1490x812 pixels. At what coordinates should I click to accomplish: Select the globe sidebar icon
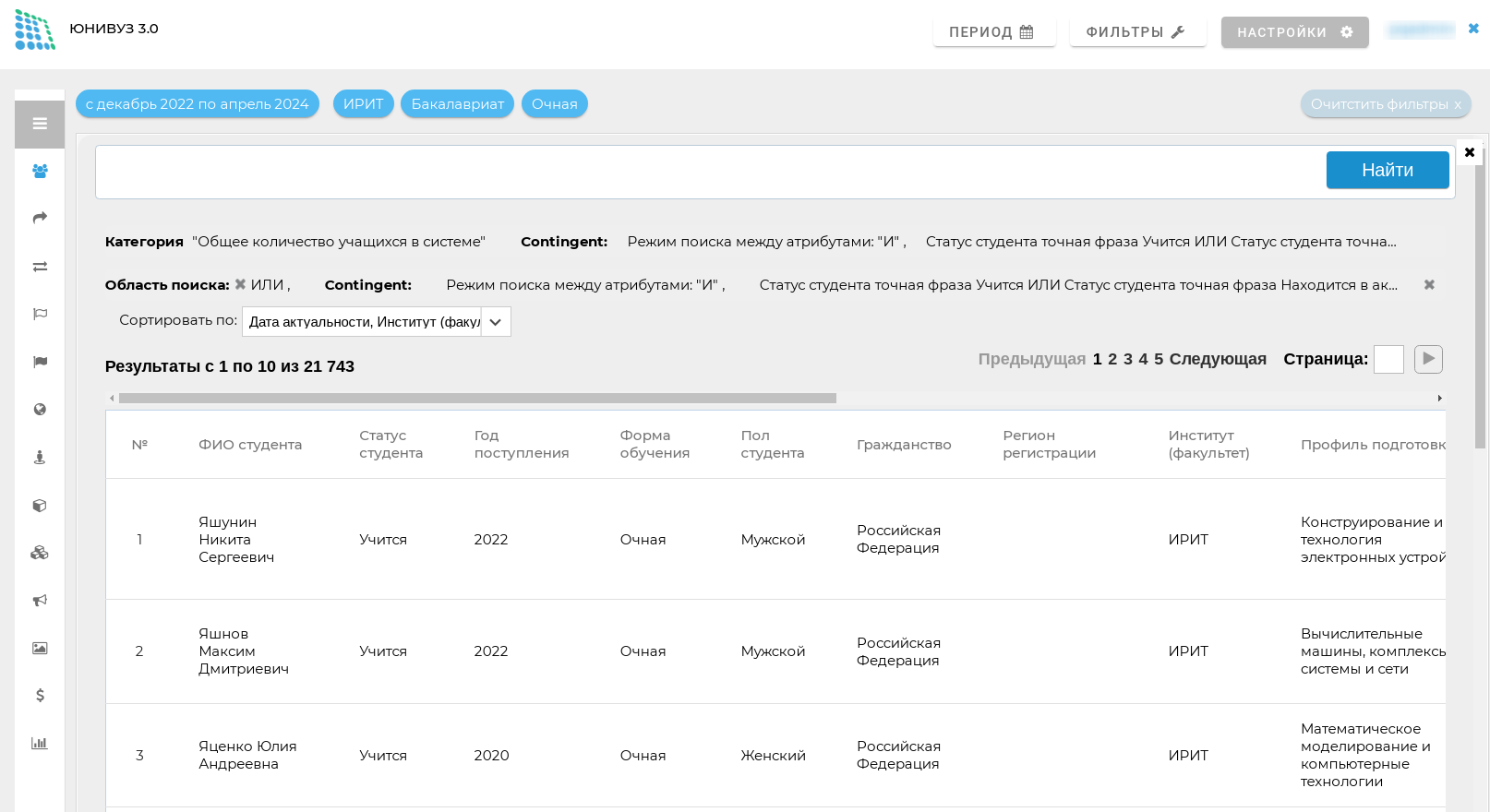point(40,409)
